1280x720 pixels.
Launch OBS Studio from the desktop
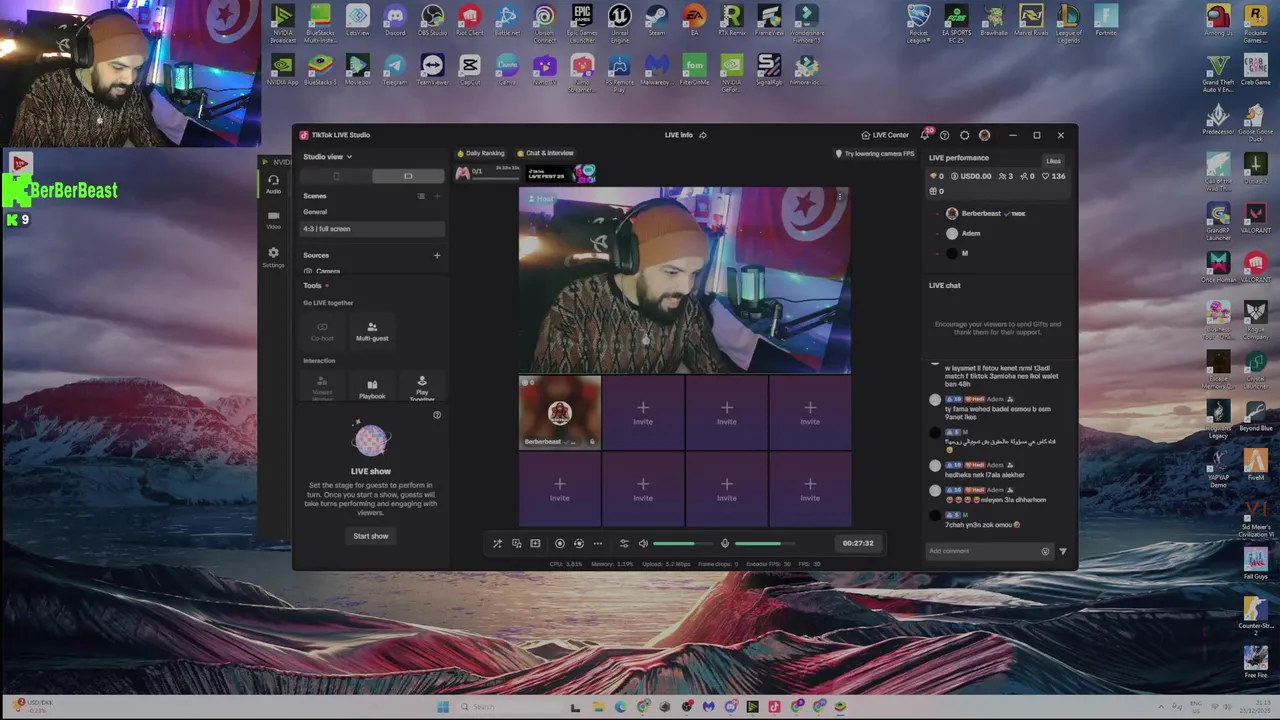point(432,20)
